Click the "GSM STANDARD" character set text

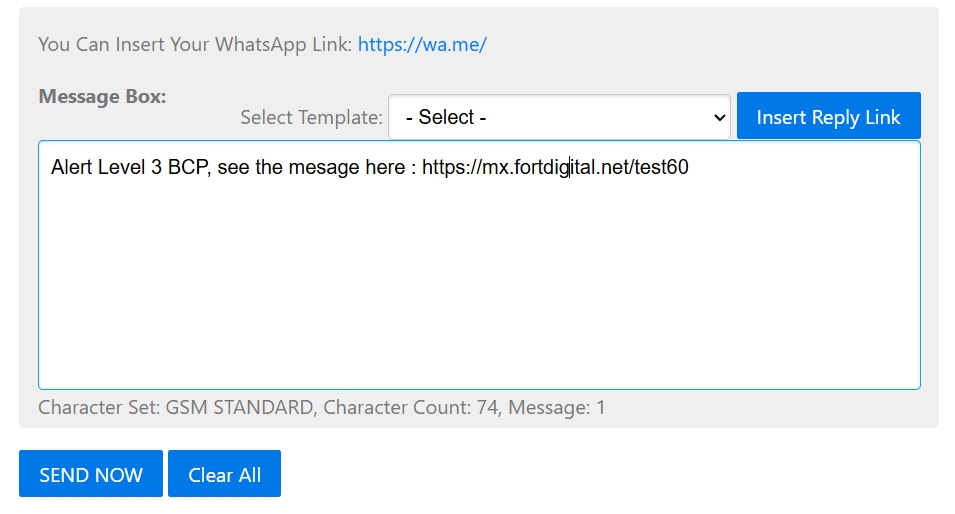[238, 408]
